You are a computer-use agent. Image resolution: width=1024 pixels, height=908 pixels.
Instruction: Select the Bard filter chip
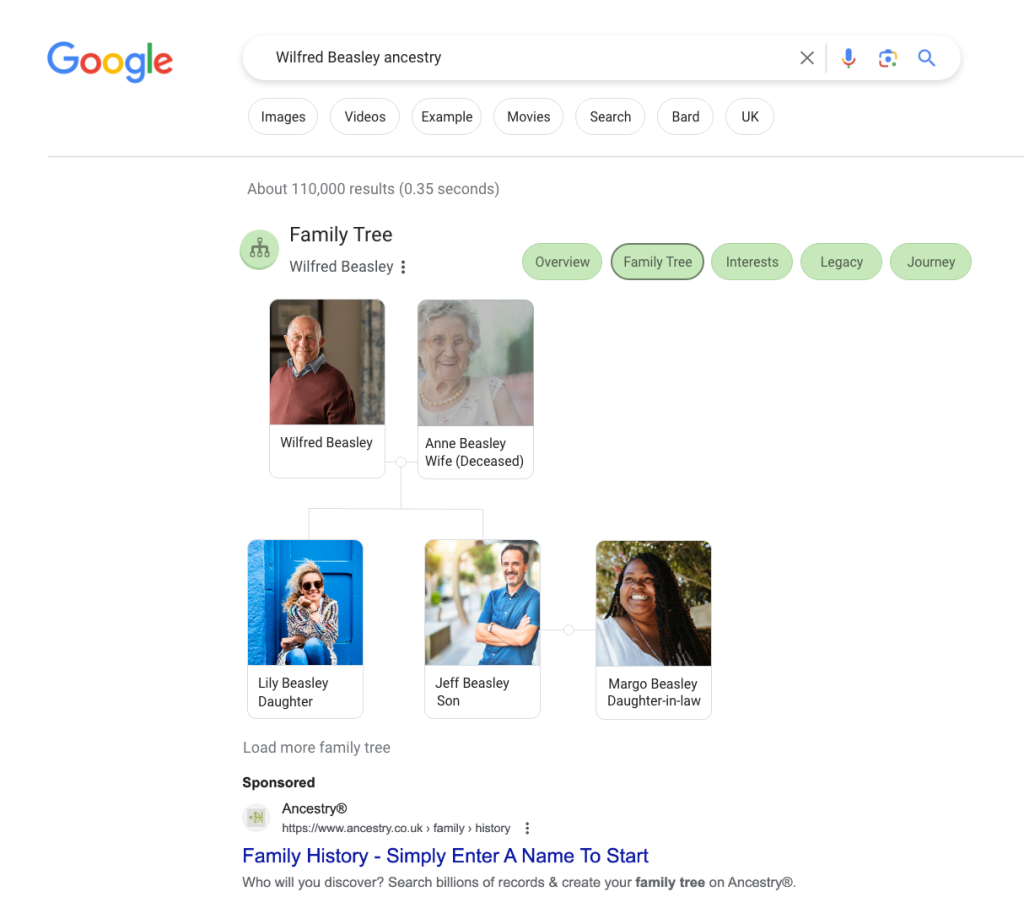pos(685,117)
